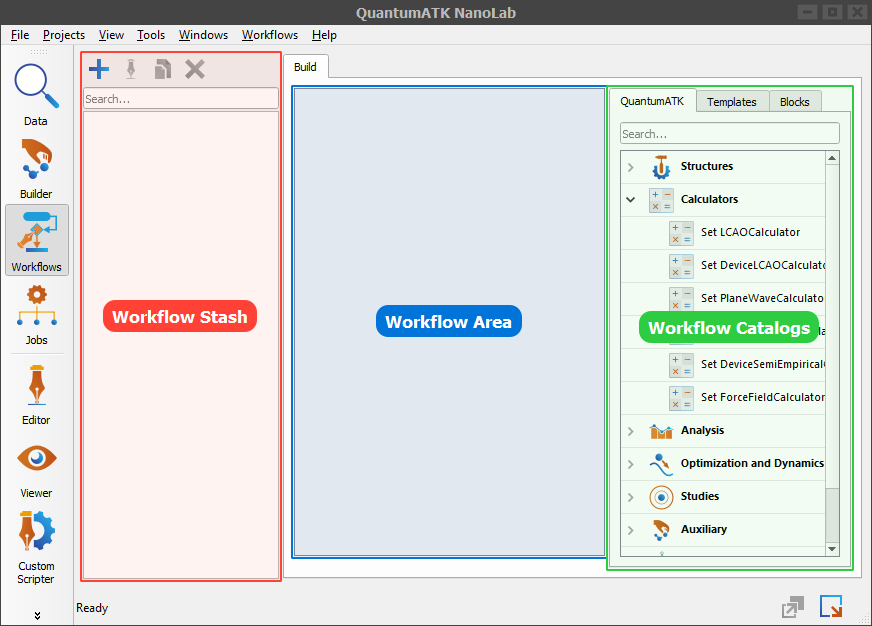Expand the Auxiliary category
Screen dimensions: 872x626
(x=631, y=530)
